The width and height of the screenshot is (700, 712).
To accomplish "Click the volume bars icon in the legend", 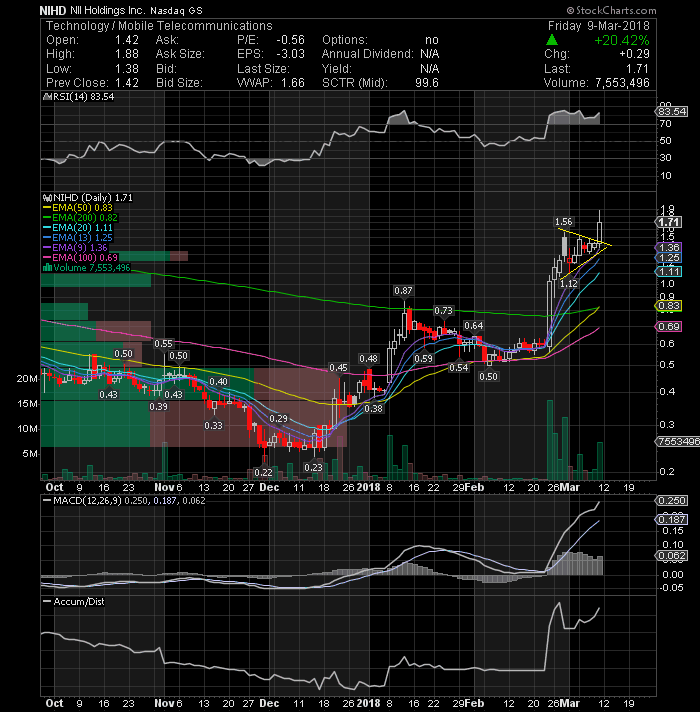I will 47,267.
